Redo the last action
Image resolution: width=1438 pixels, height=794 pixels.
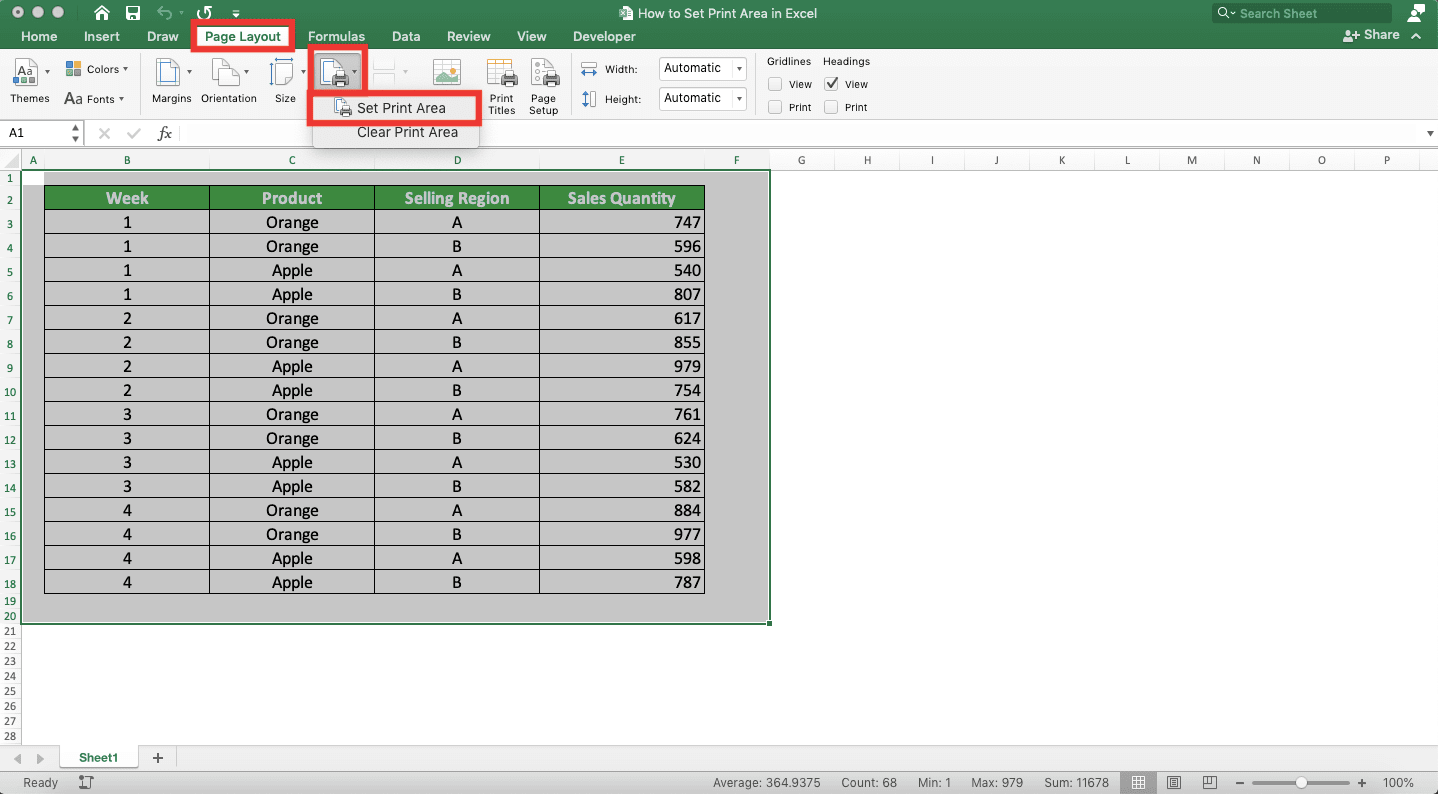(x=204, y=13)
